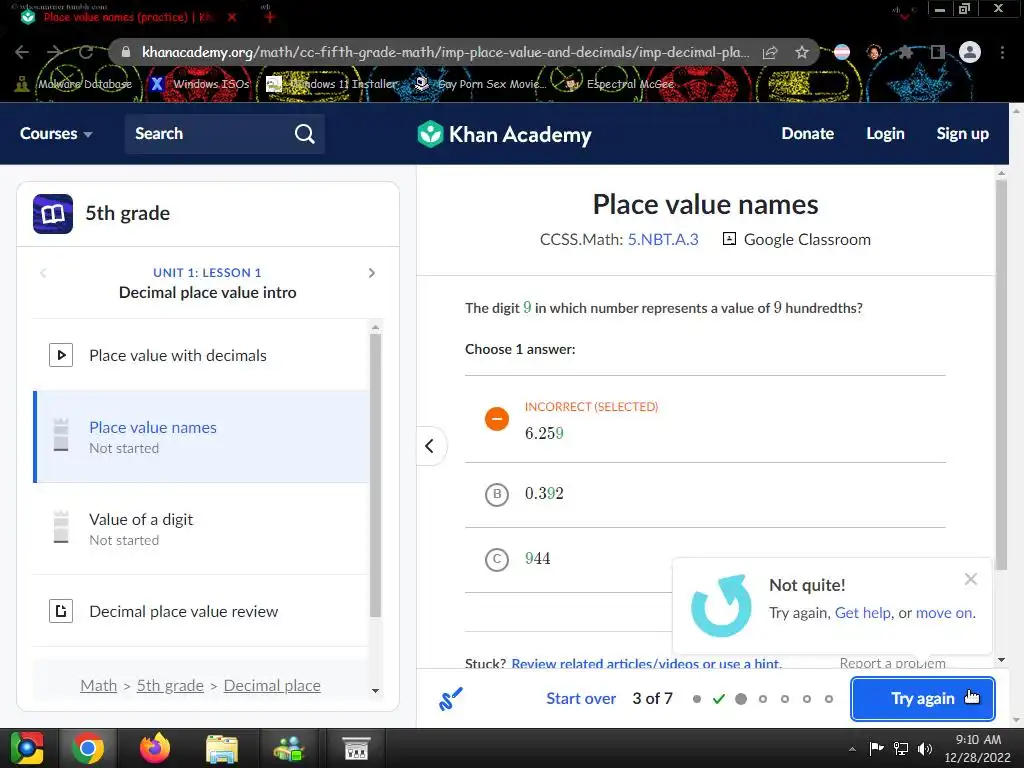Select answer B 0.392
This screenshot has height=768, width=1024.
point(705,494)
